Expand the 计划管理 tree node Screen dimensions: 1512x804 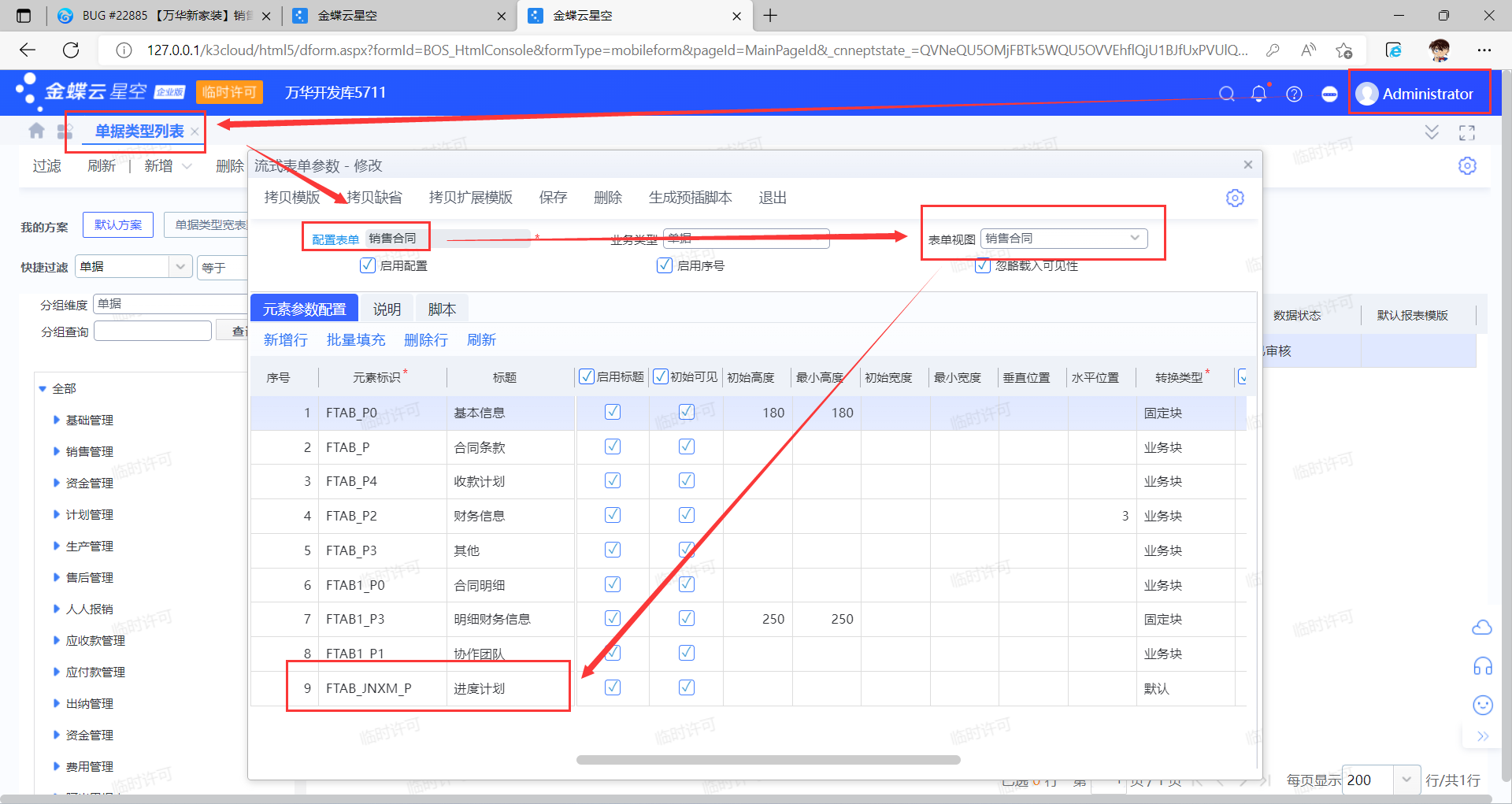(56, 514)
